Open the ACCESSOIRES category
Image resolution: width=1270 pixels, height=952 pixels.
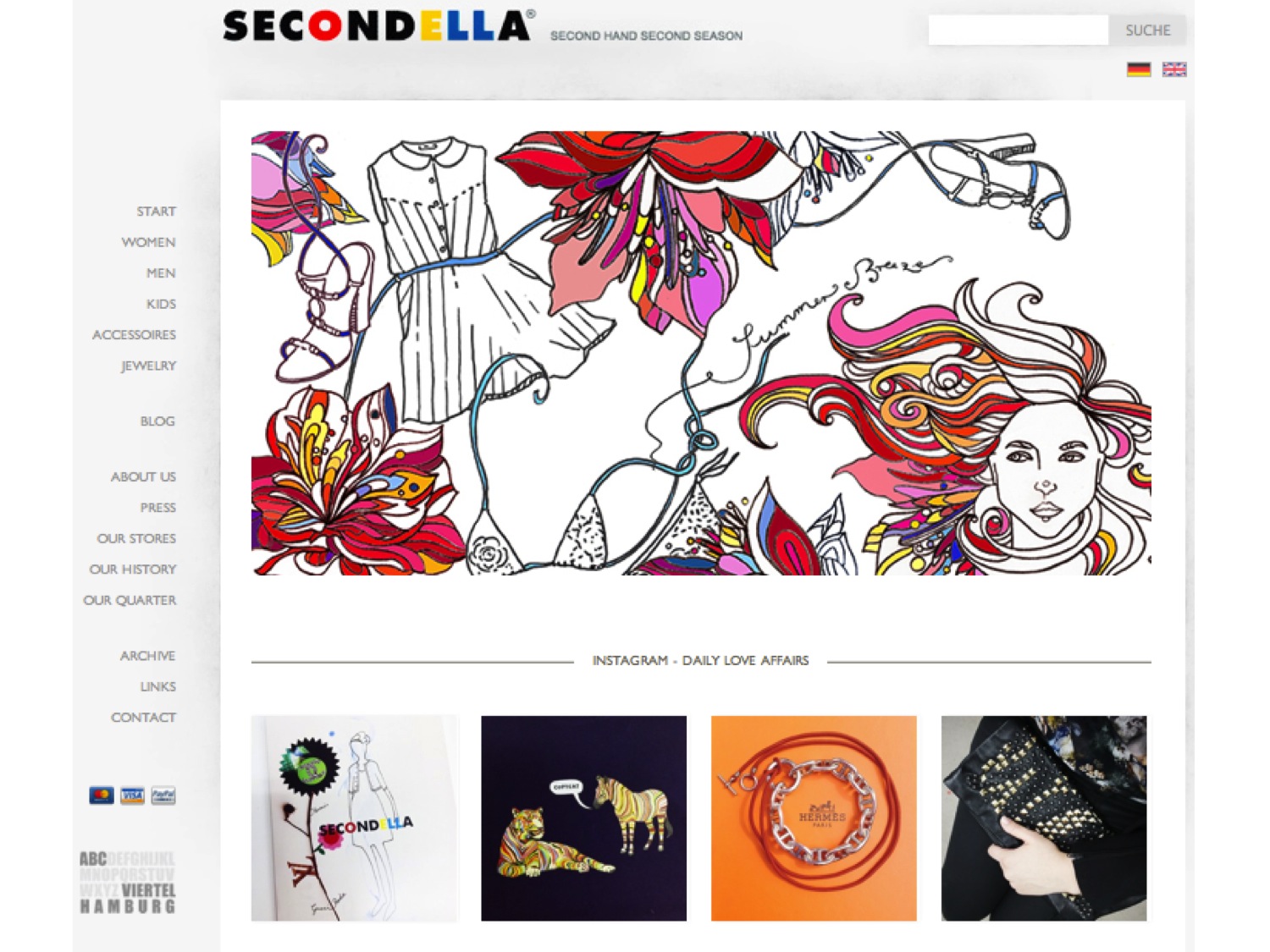click(x=134, y=335)
